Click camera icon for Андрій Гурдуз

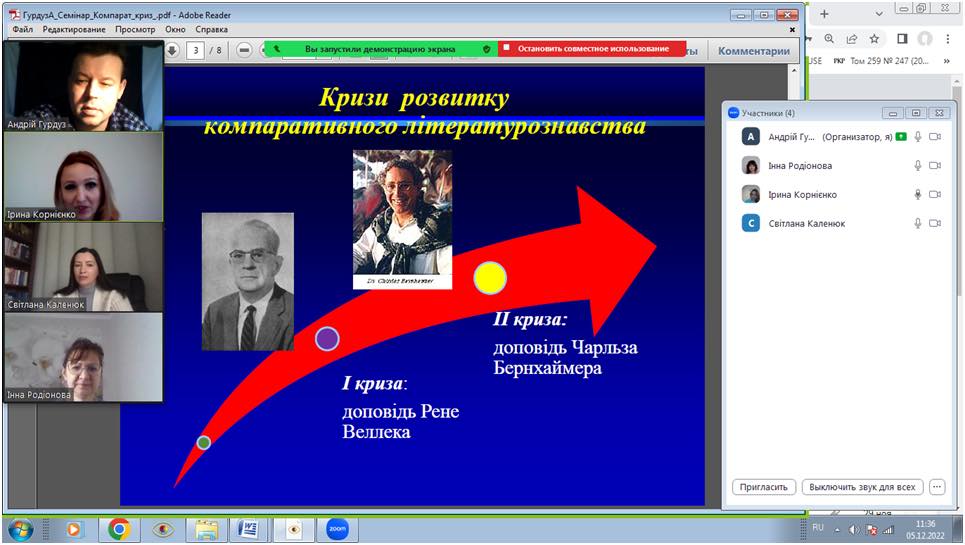pos(936,137)
